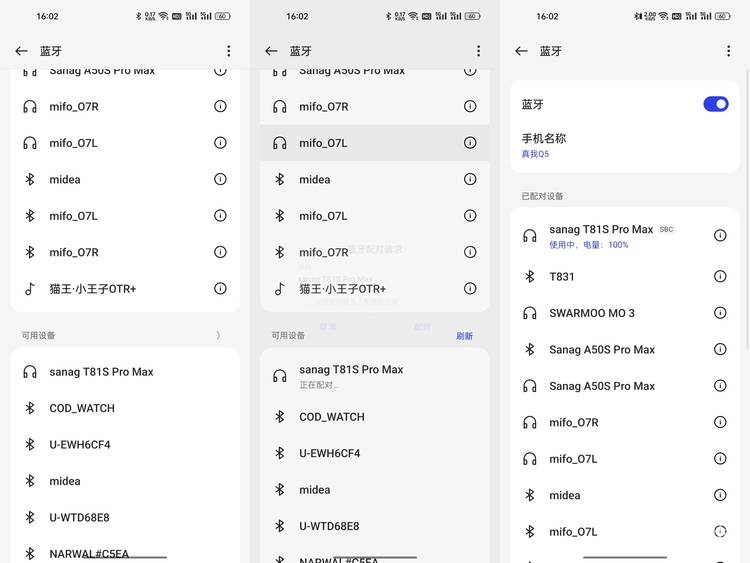This screenshot has height=563, width=750.
Task: Middle screen: select U-EWH6CF4 device
Action: click(x=375, y=453)
